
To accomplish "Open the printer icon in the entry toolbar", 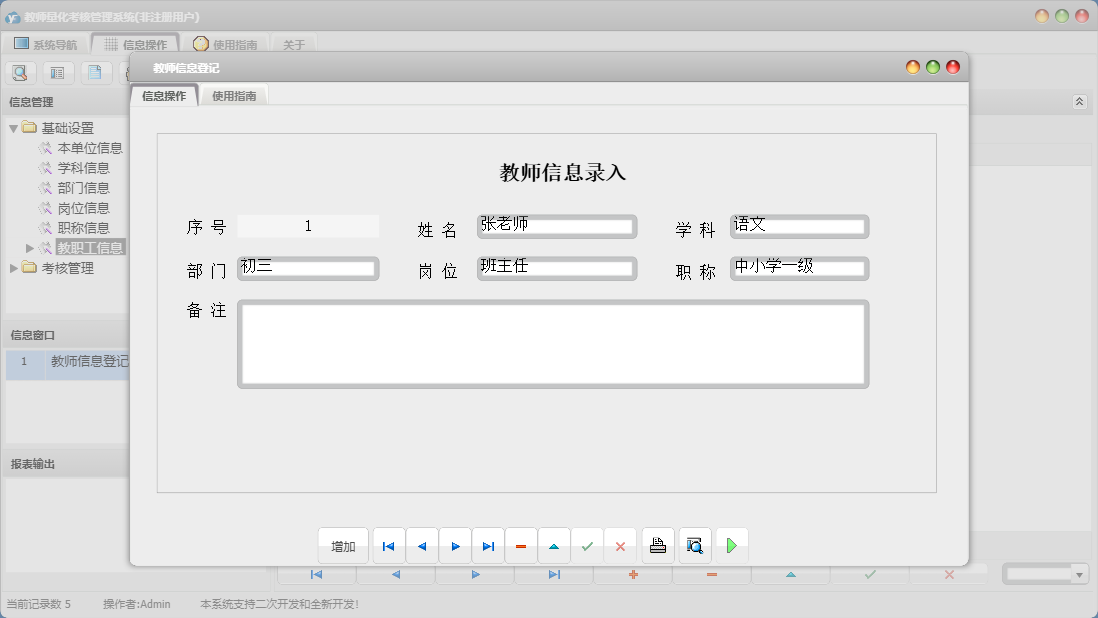I will coord(658,545).
